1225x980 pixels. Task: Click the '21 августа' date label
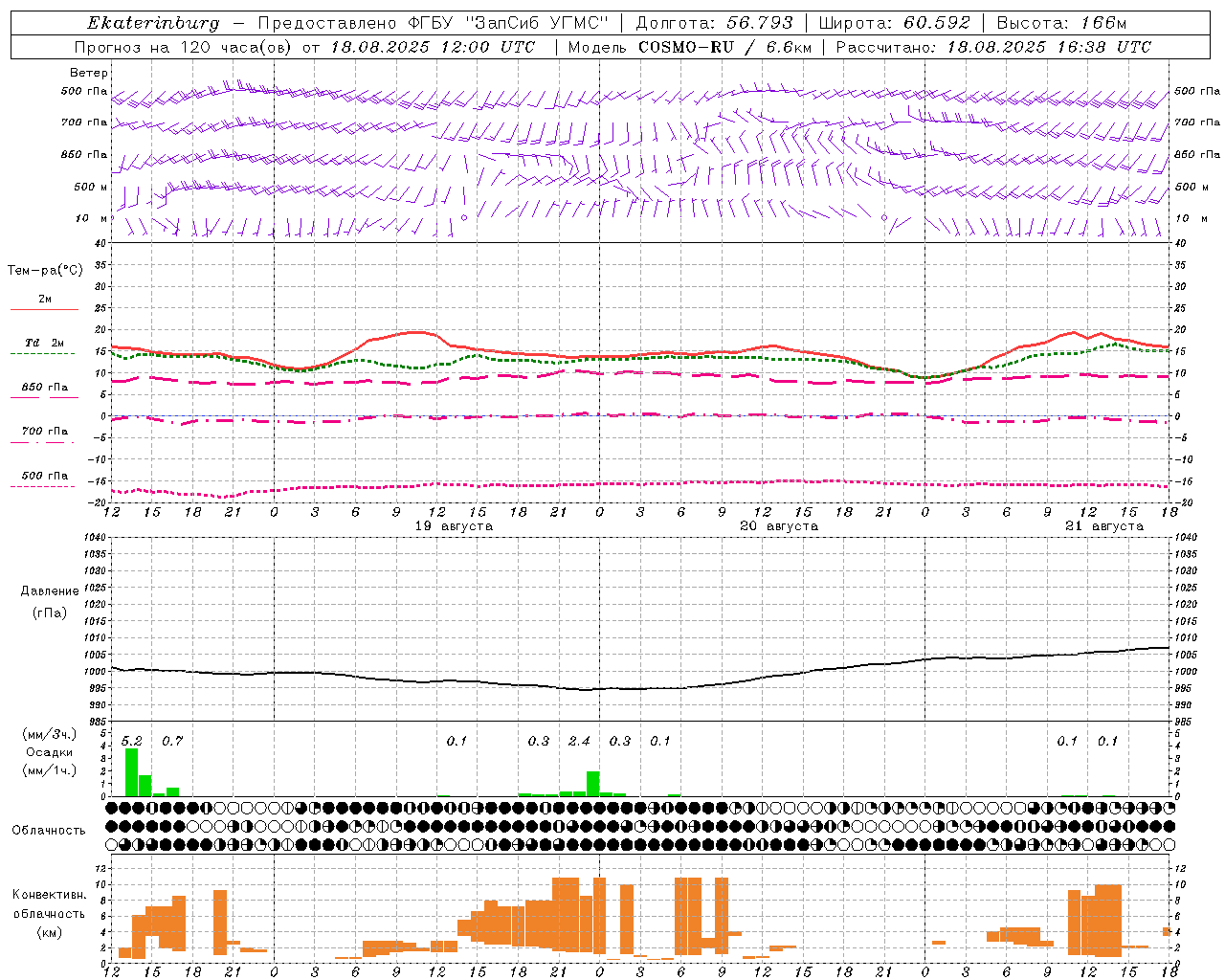click(x=1104, y=526)
